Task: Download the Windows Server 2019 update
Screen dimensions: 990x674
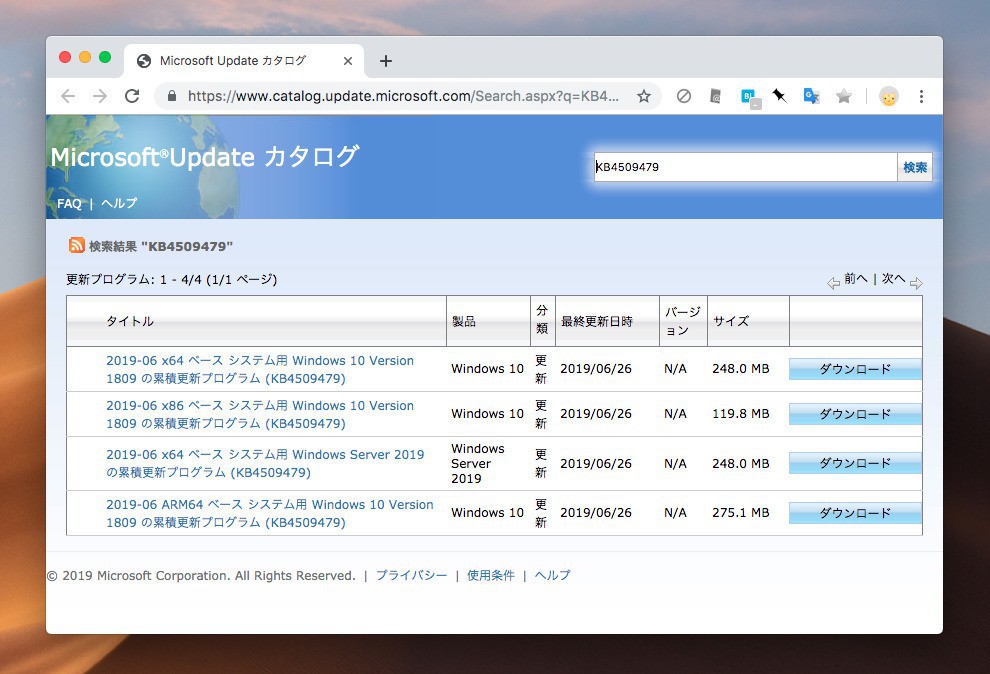Action: (855, 463)
